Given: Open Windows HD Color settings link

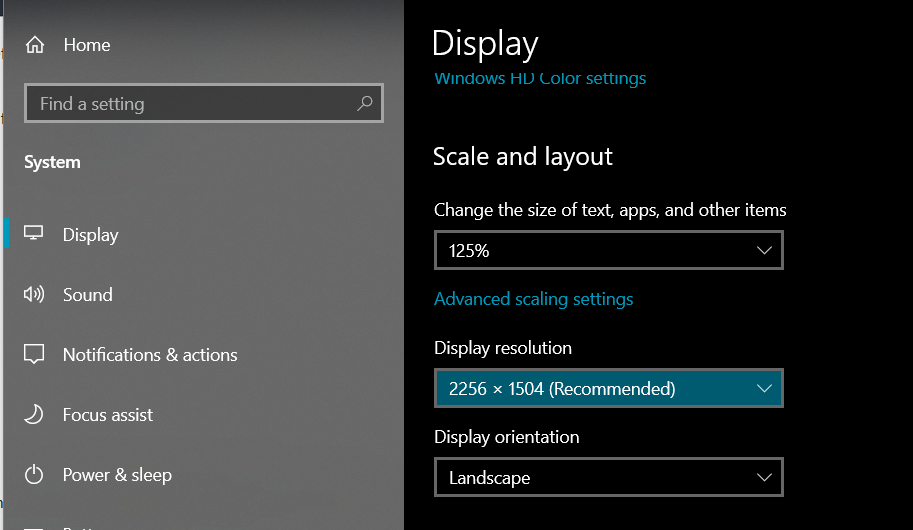Looking at the screenshot, I should click(540, 78).
